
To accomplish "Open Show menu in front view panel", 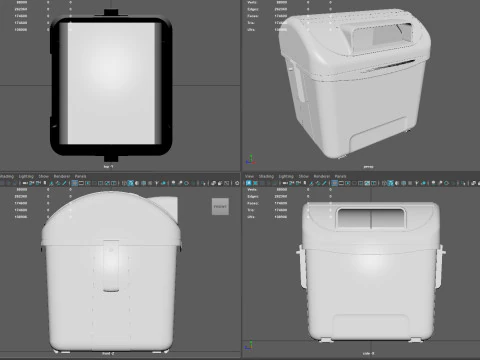I will (x=43, y=176).
